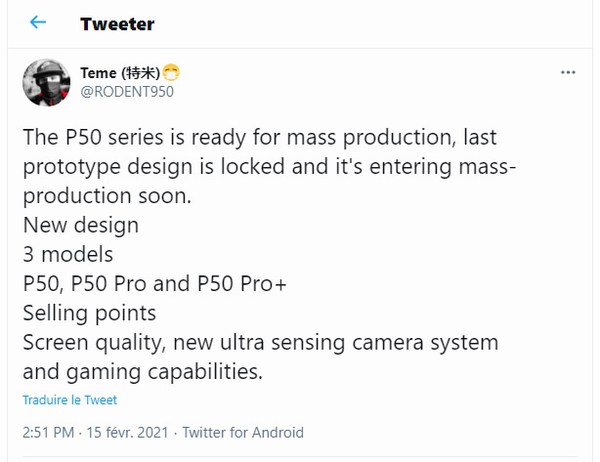Click the "Screen quality, new ultra sensing" line

coord(260,342)
